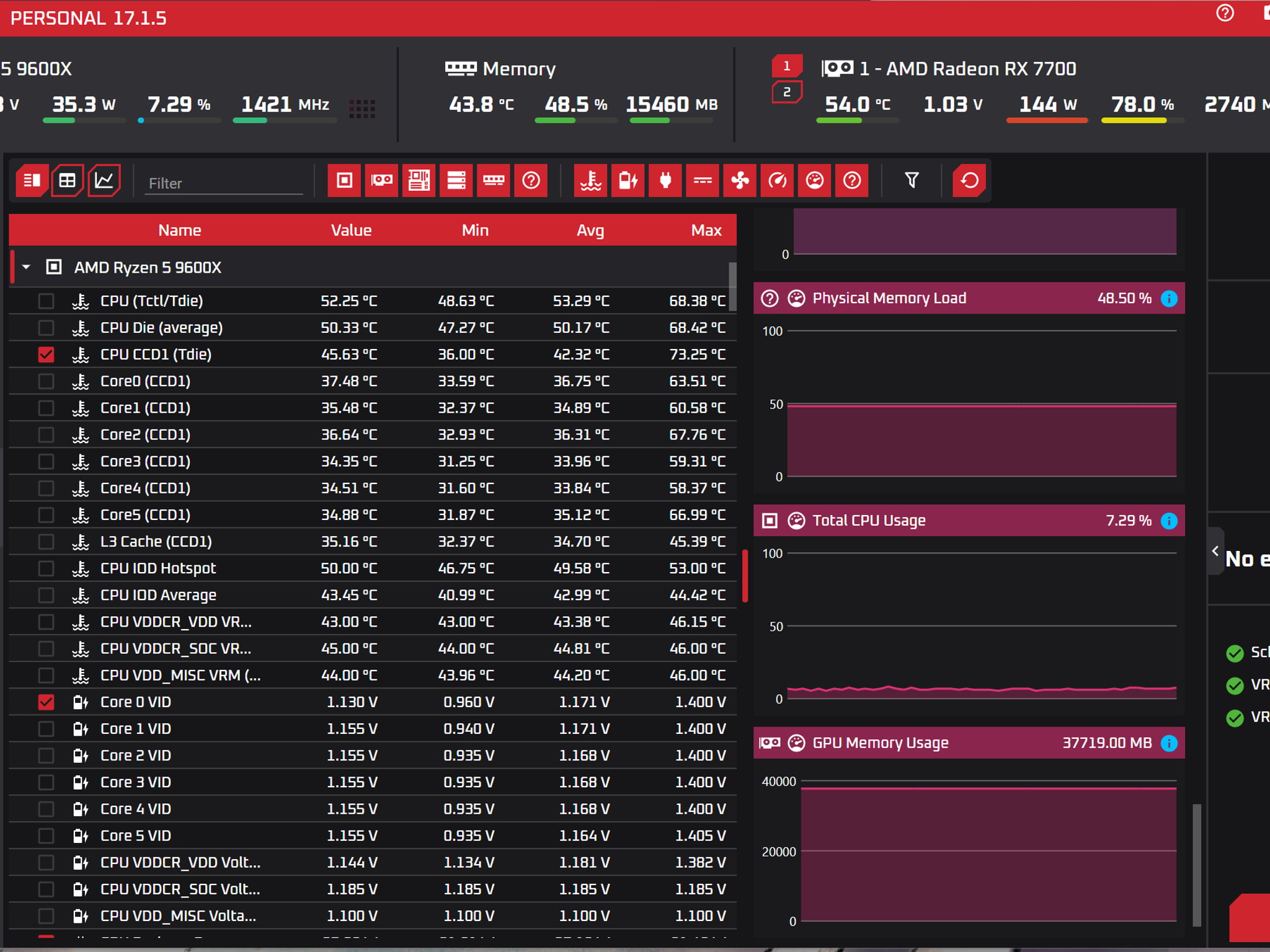Click the graph panel vertical scrollbar
Image resolution: width=1270 pixels, height=952 pixels.
tap(1197, 865)
